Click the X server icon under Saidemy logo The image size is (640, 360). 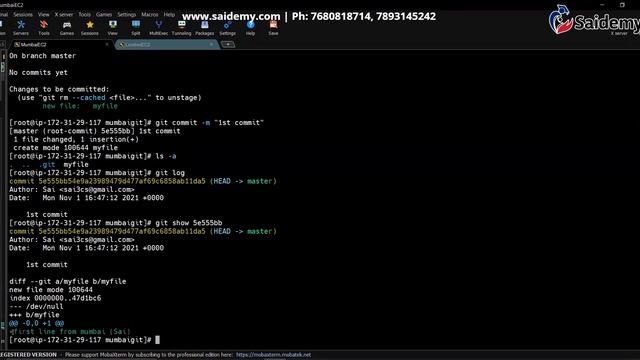pos(619,33)
